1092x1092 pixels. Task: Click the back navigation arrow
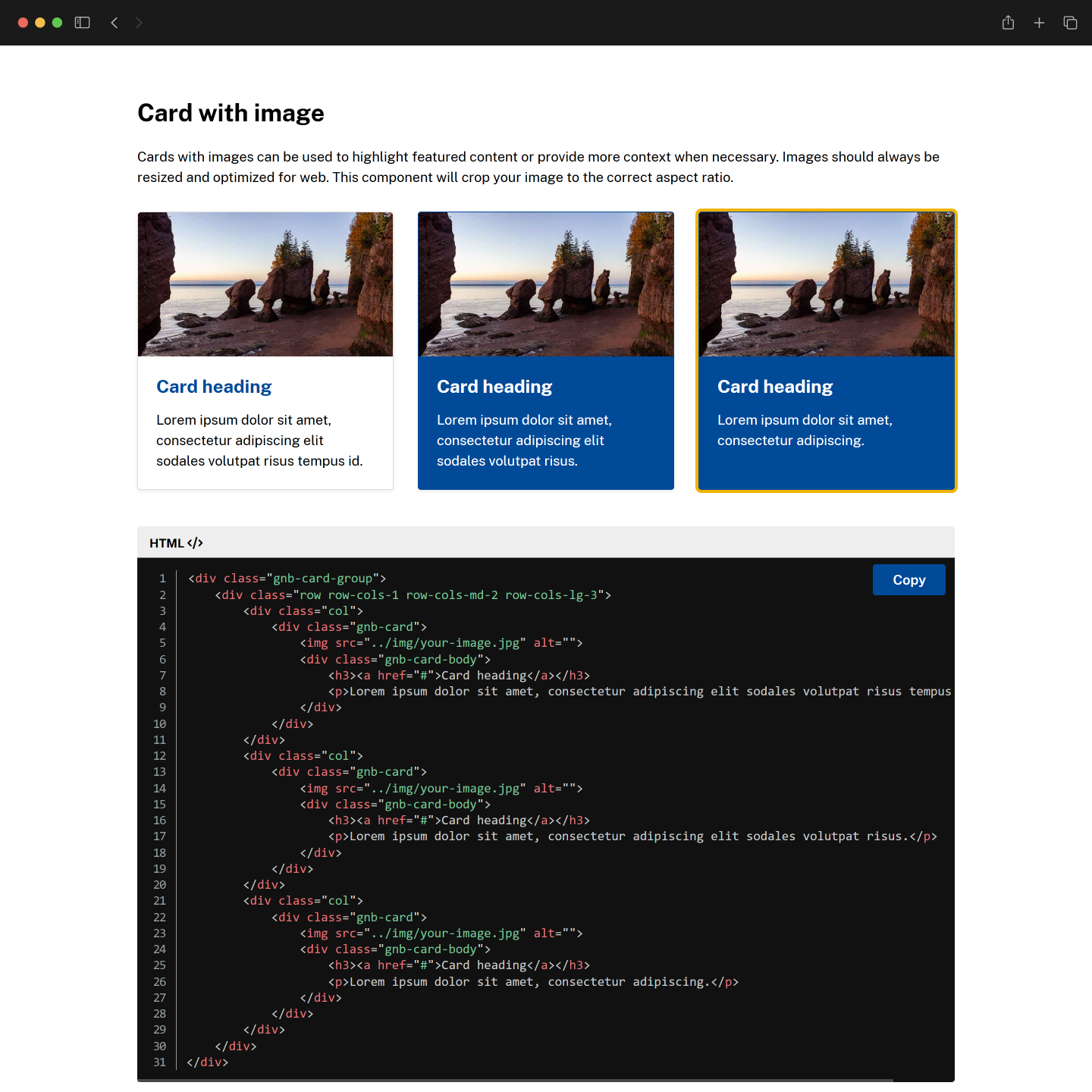point(114,23)
